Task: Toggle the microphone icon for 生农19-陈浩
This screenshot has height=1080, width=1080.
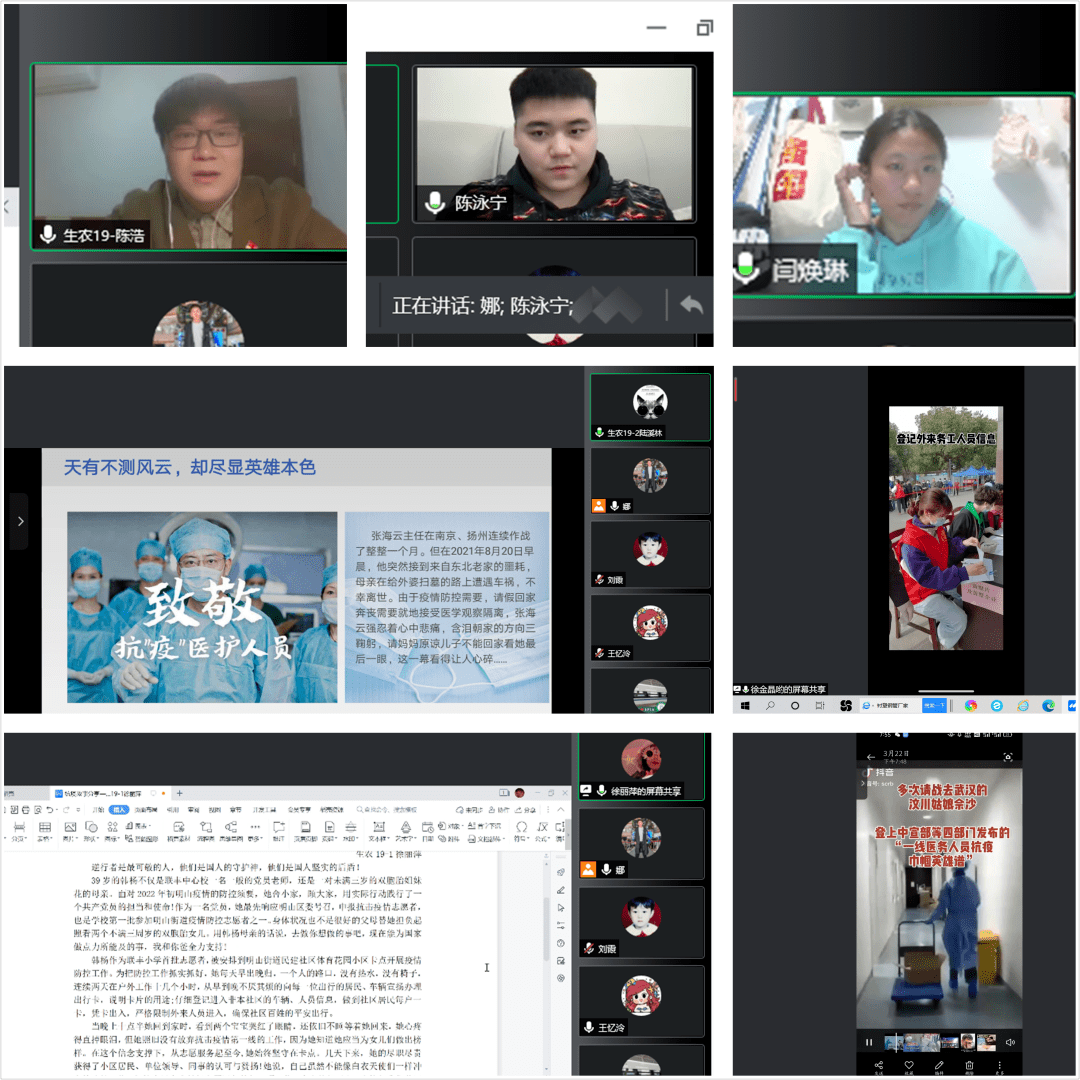Action: [48, 235]
